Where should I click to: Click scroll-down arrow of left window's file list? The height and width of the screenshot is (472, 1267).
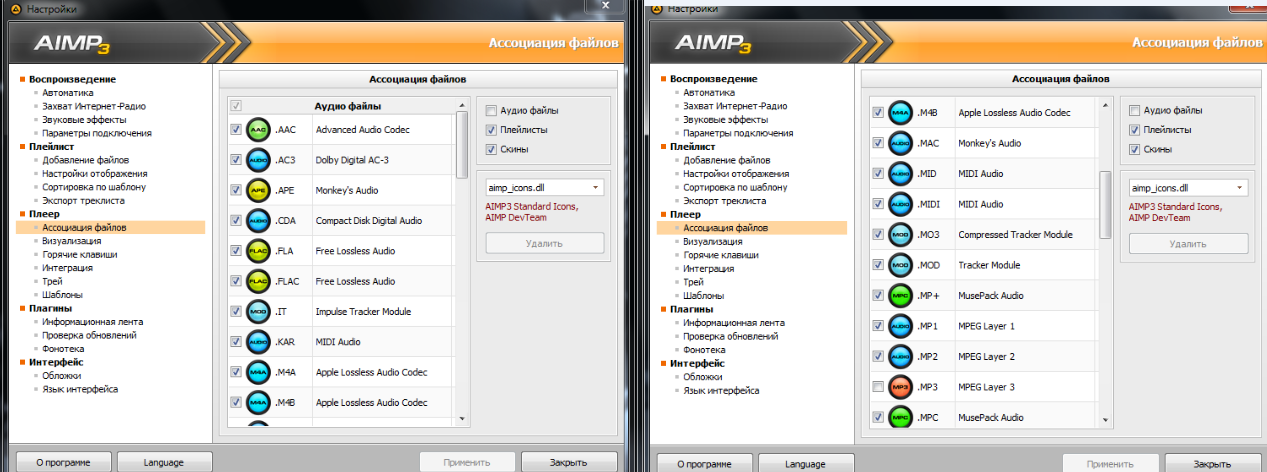[x=462, y=421]
